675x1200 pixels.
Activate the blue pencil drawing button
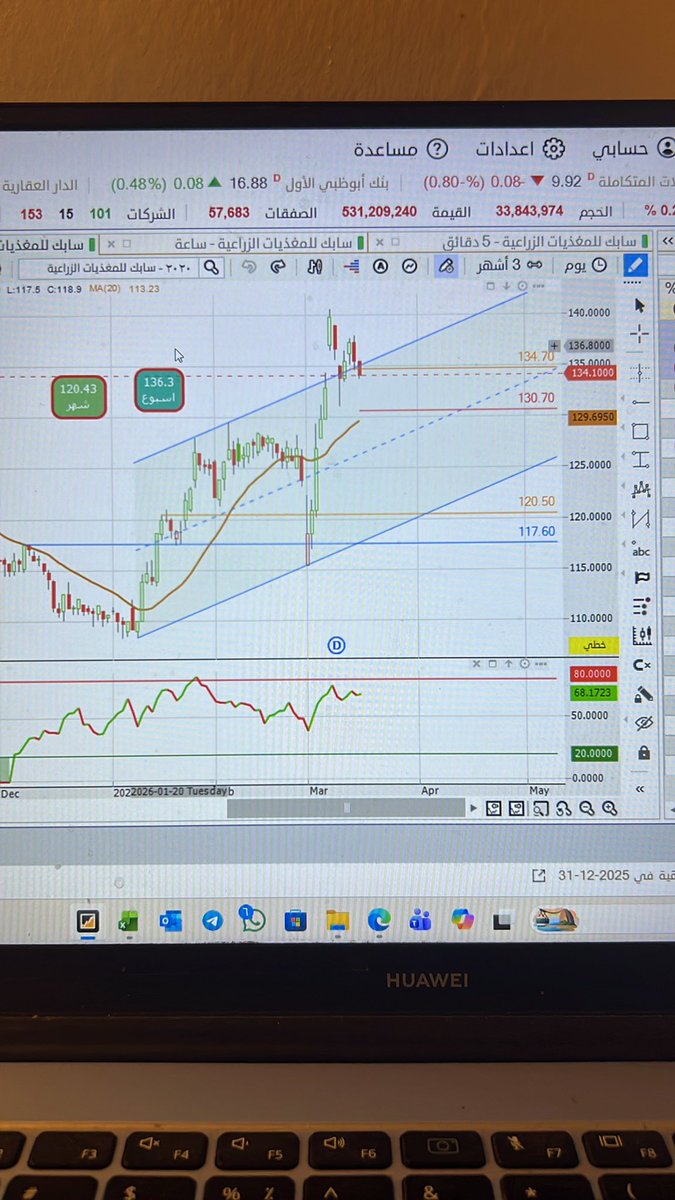point(635,265)
